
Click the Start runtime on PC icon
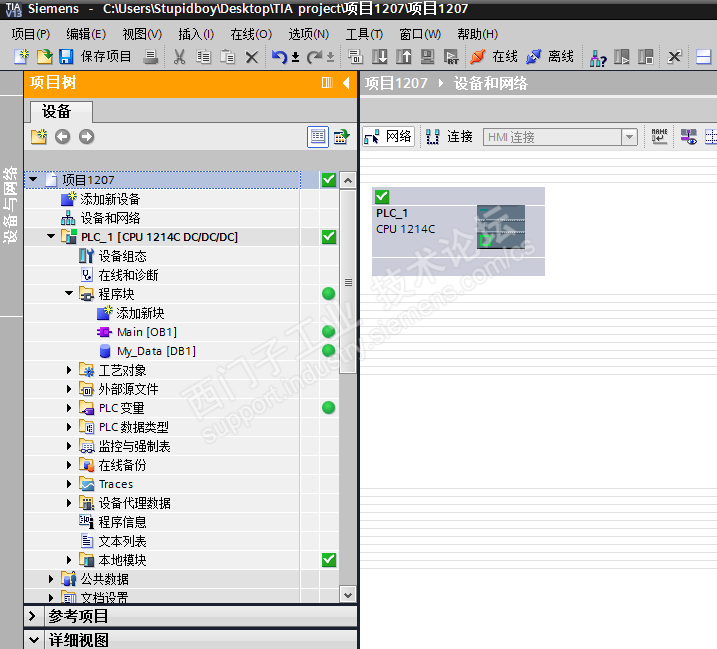tap(451, 57)
